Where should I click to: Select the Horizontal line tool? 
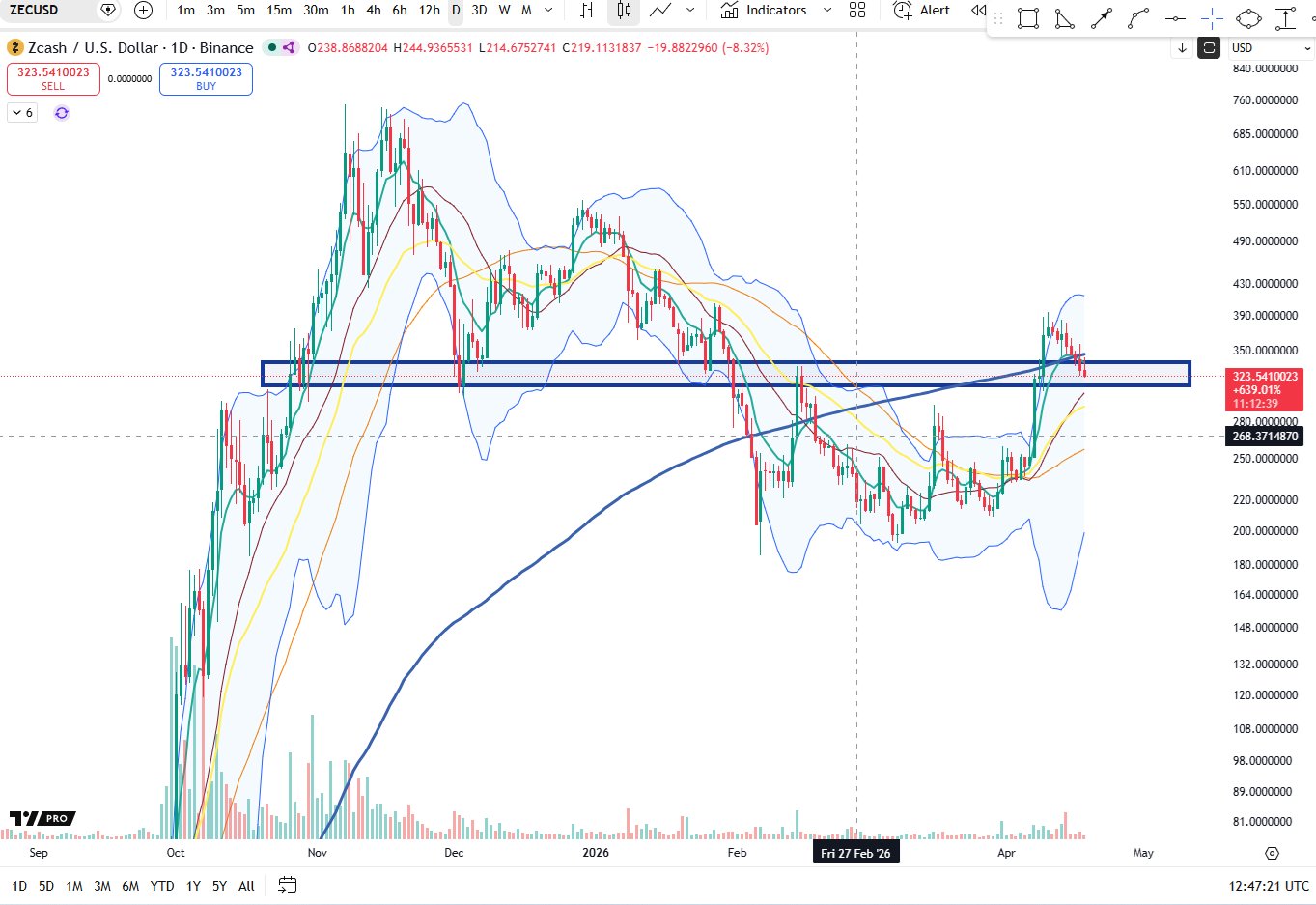click(1175, 18)
